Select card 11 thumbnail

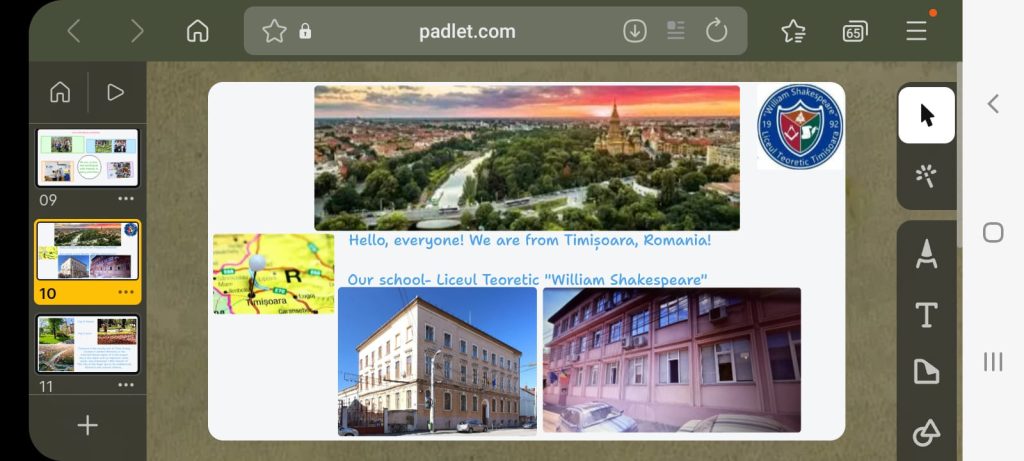tap(88, 344)
